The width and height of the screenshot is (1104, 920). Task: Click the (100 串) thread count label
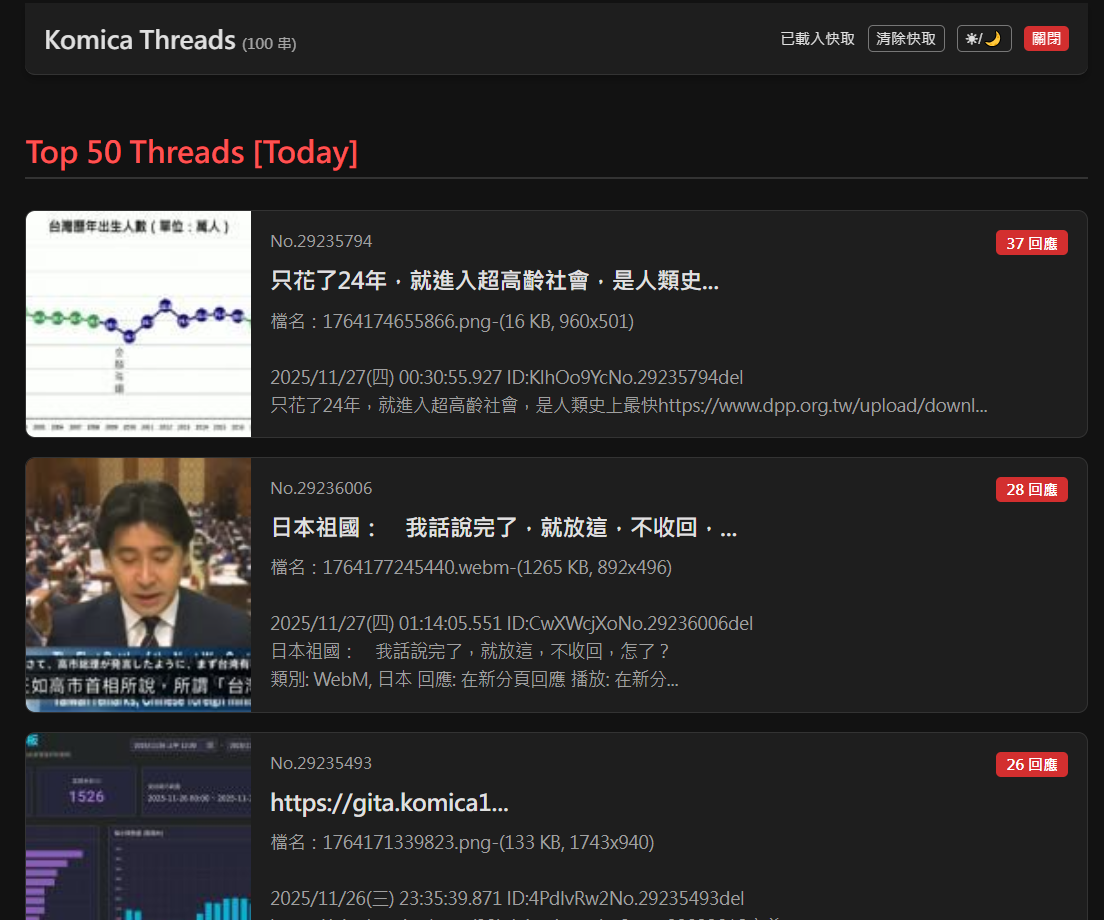pyautogui.click(x=269, y=44)
